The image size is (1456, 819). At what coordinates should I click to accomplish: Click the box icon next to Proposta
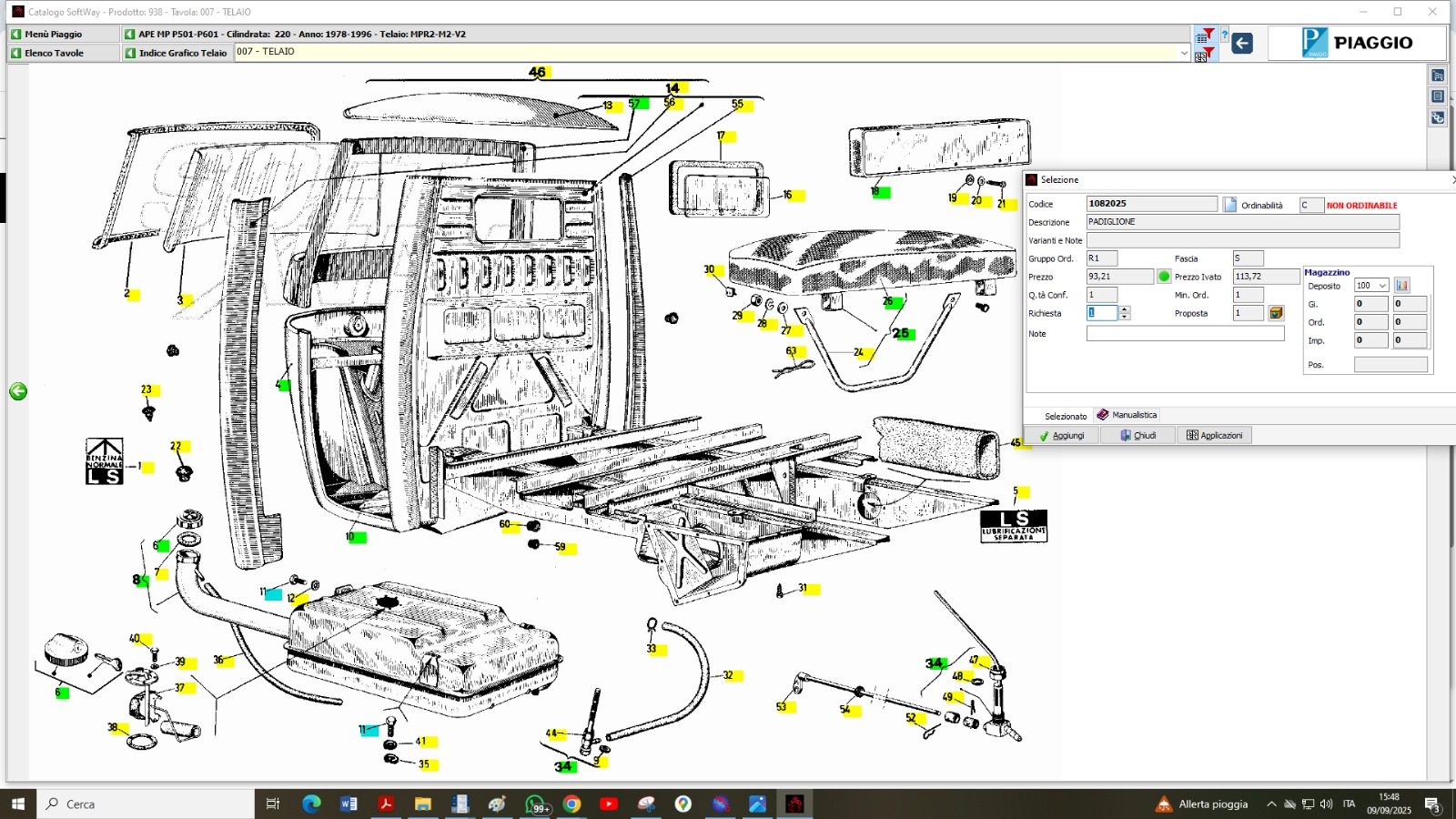[1277, 313]
